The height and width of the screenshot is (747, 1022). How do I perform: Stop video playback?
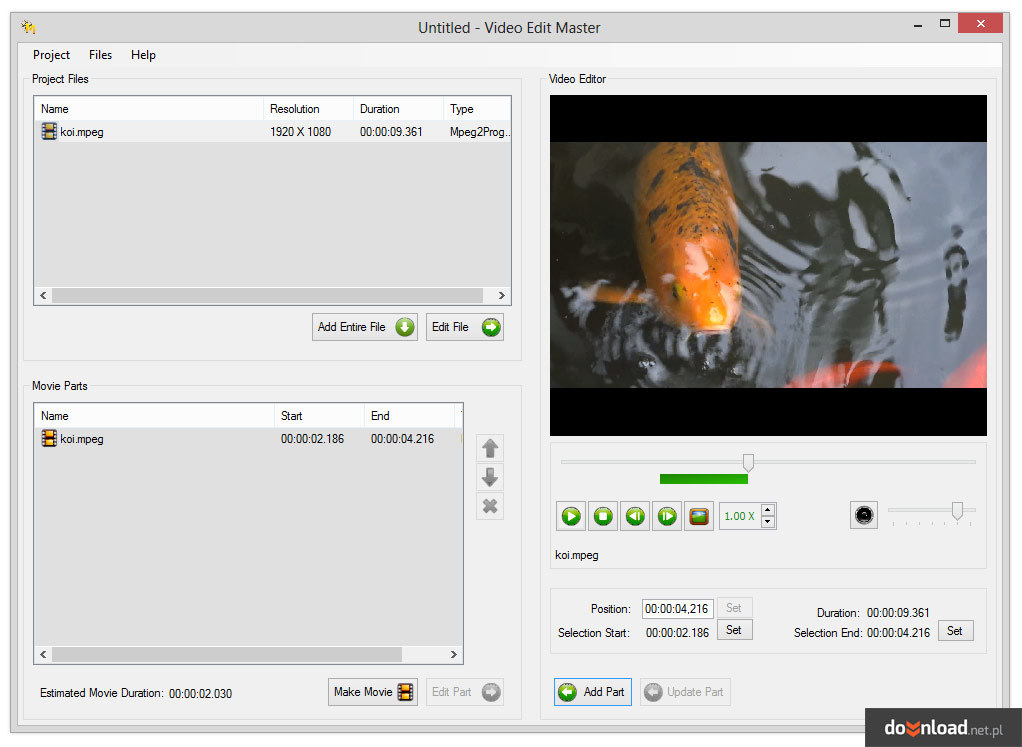click(x=603, y=516)
